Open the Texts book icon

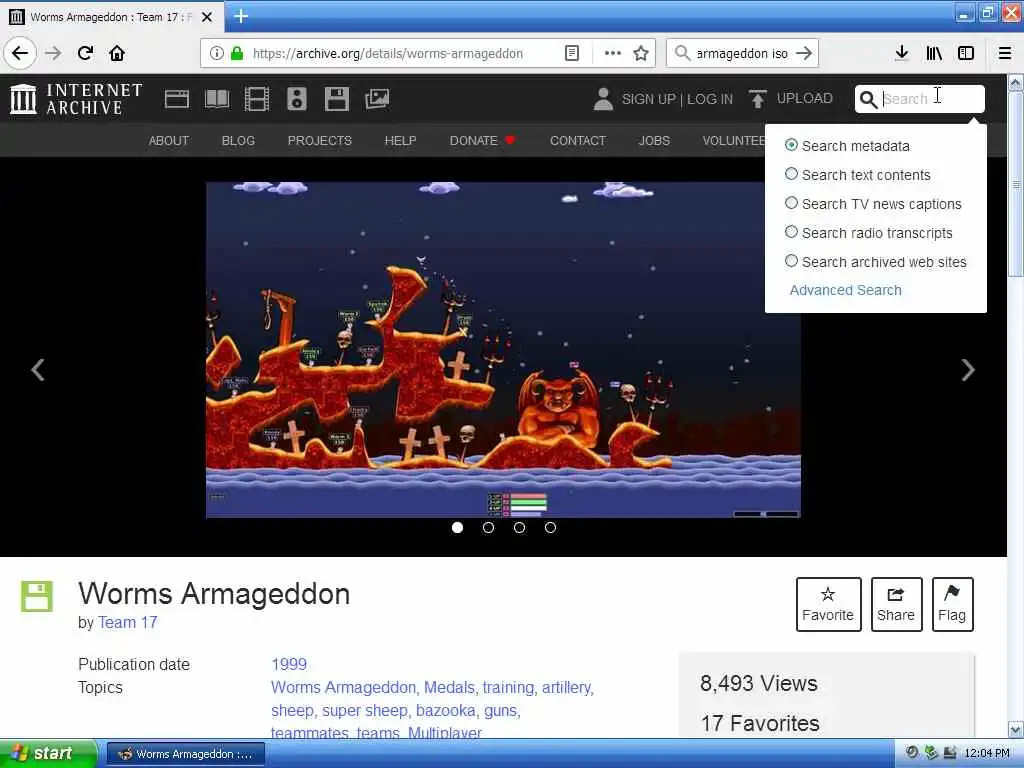[x=217, y=99]
